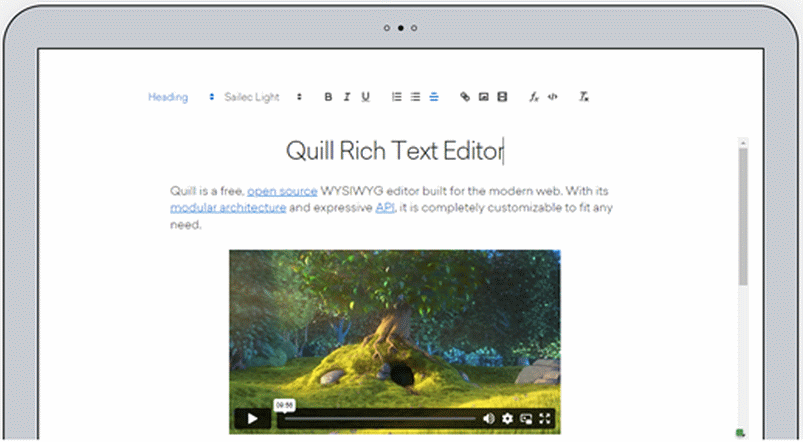Insert a video using video icon

pos(502,97)
